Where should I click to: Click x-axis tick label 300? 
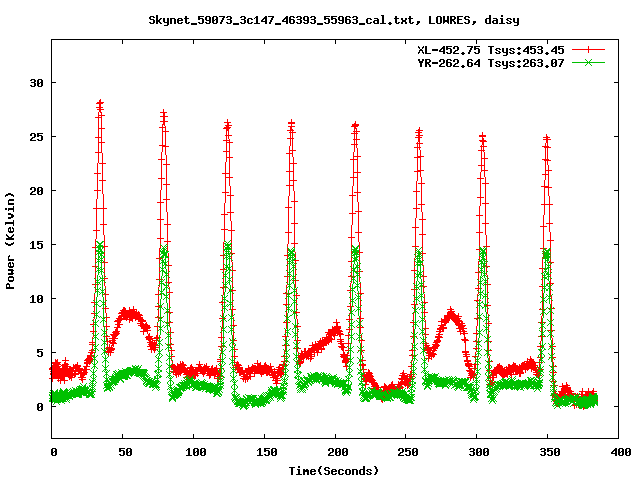pos(479,452)
